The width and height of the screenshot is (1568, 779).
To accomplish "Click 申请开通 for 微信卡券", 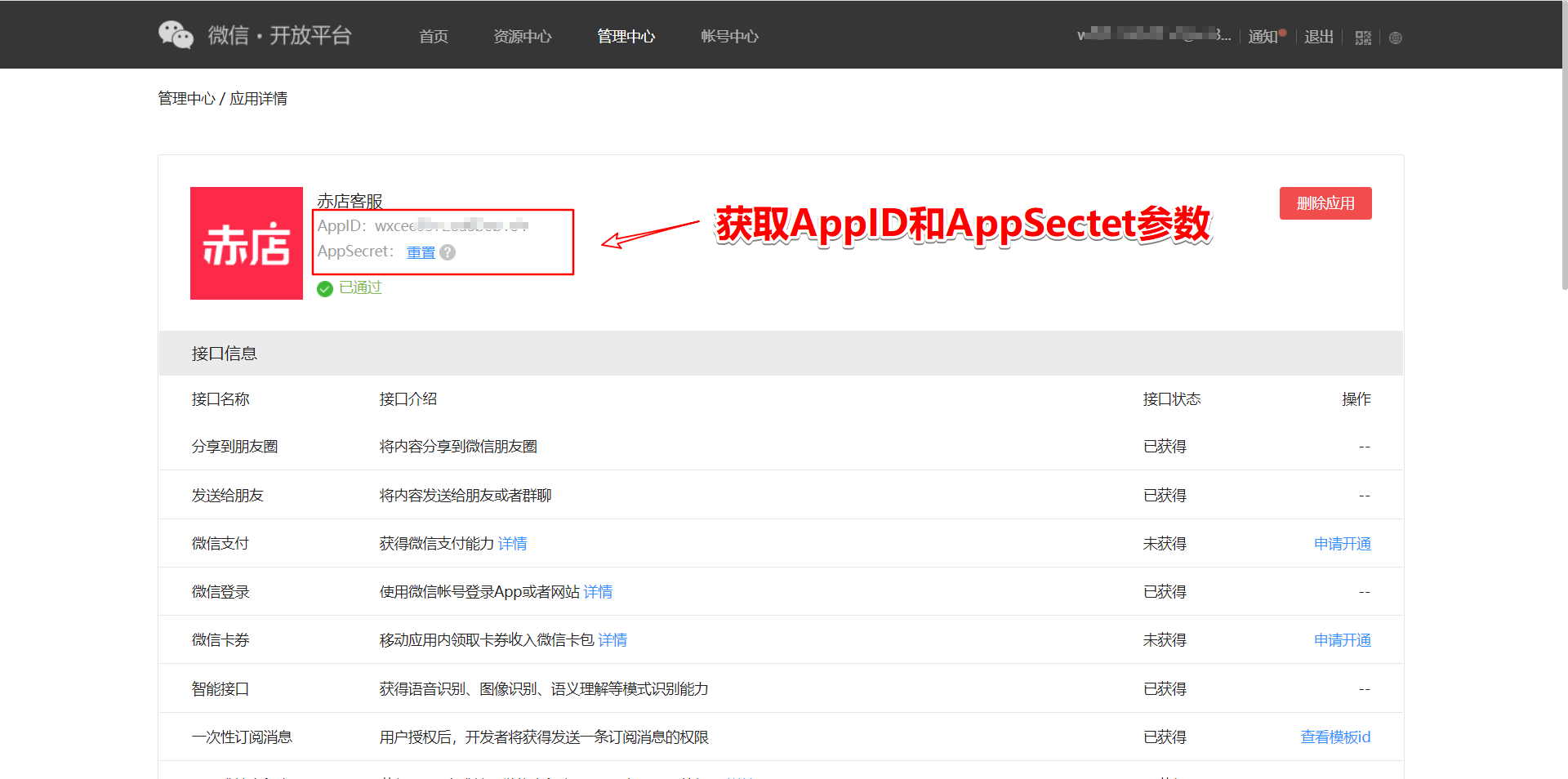I will click(1343, 640).
